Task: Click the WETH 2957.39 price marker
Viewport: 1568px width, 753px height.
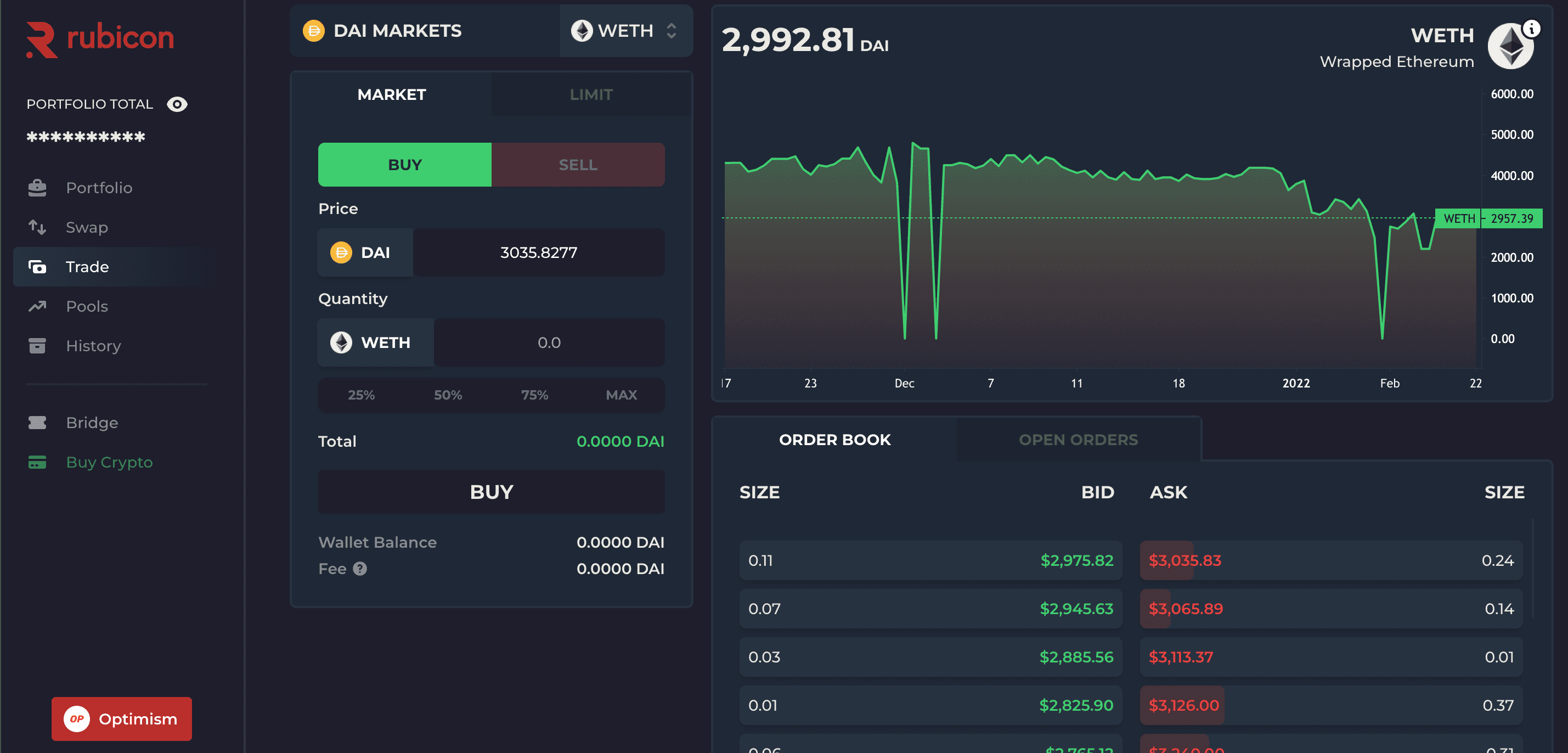Action: pos(1488,218)
